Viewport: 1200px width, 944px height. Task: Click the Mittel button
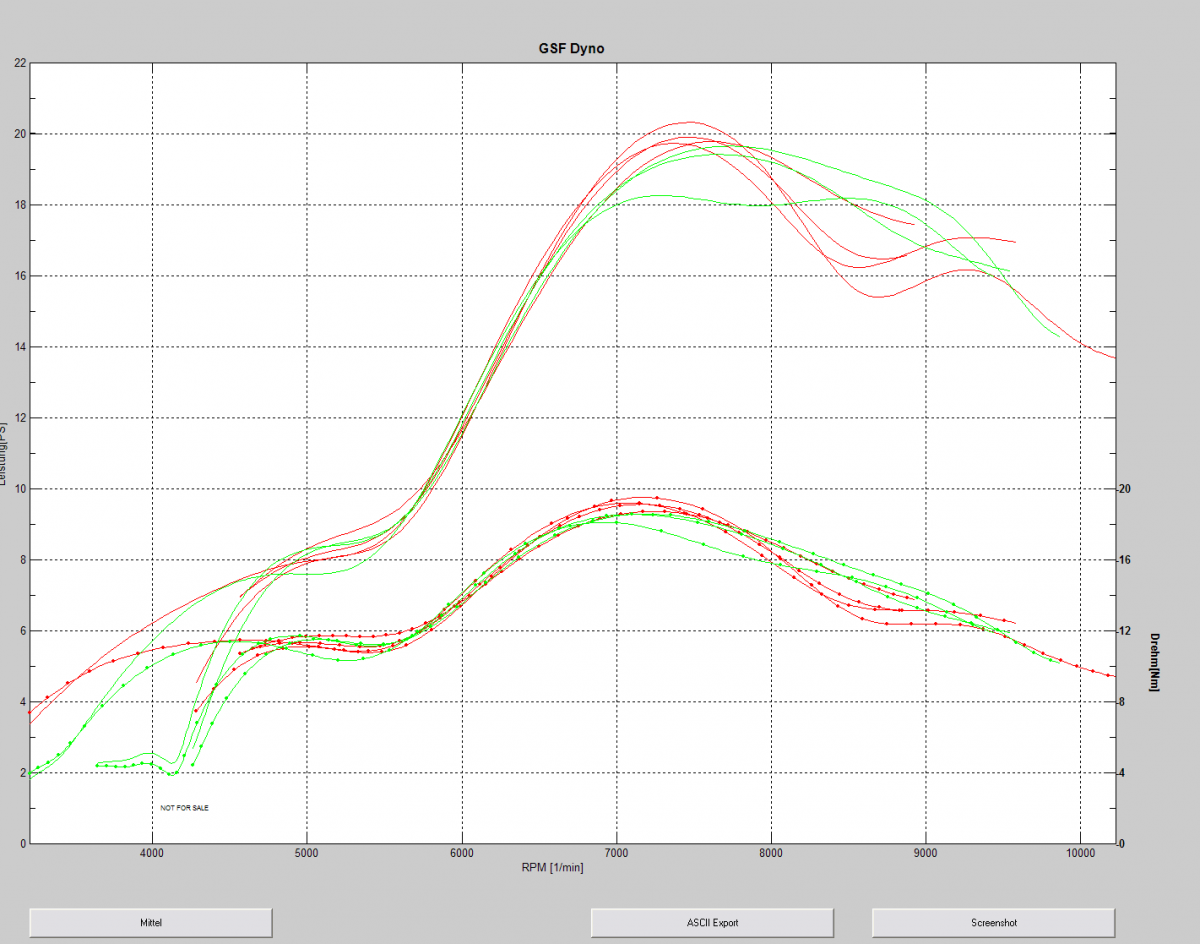click(x=151, y=923)
